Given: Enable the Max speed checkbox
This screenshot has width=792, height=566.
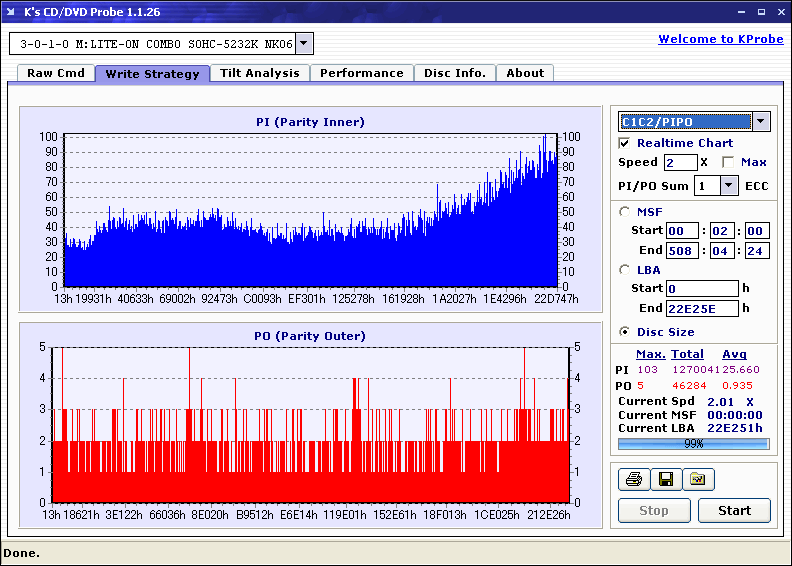Looking at the screenshot, I should click(x=728, y=162).
